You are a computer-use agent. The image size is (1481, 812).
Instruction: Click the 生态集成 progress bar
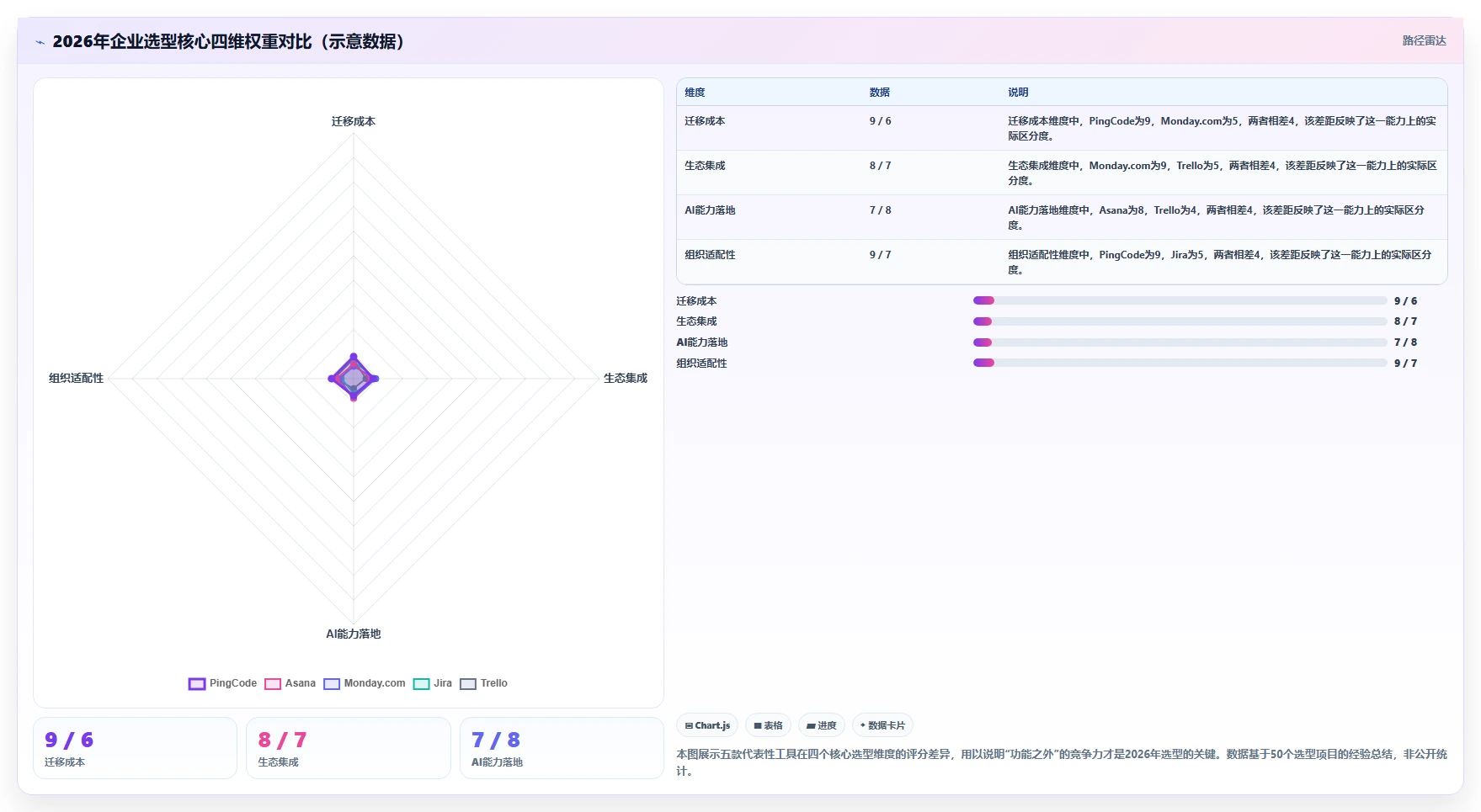(1180, 321)
